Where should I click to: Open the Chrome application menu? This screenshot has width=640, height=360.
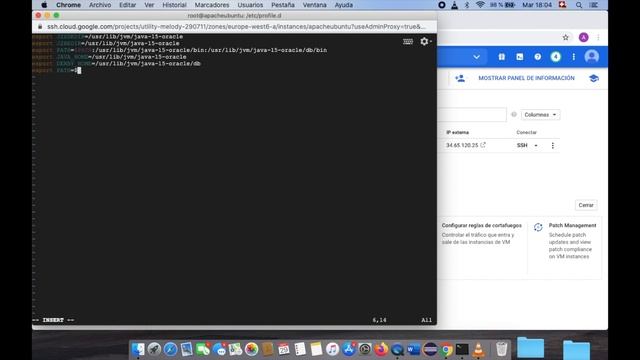point(68,5)
